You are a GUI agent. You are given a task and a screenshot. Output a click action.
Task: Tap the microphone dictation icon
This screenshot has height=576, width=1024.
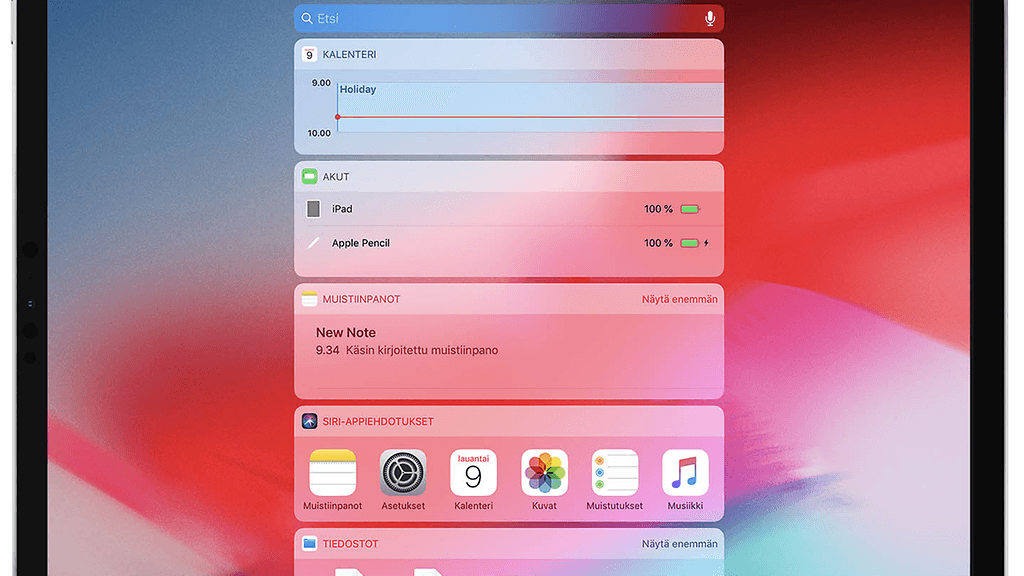pyautogui.click(x=710, y=18)
